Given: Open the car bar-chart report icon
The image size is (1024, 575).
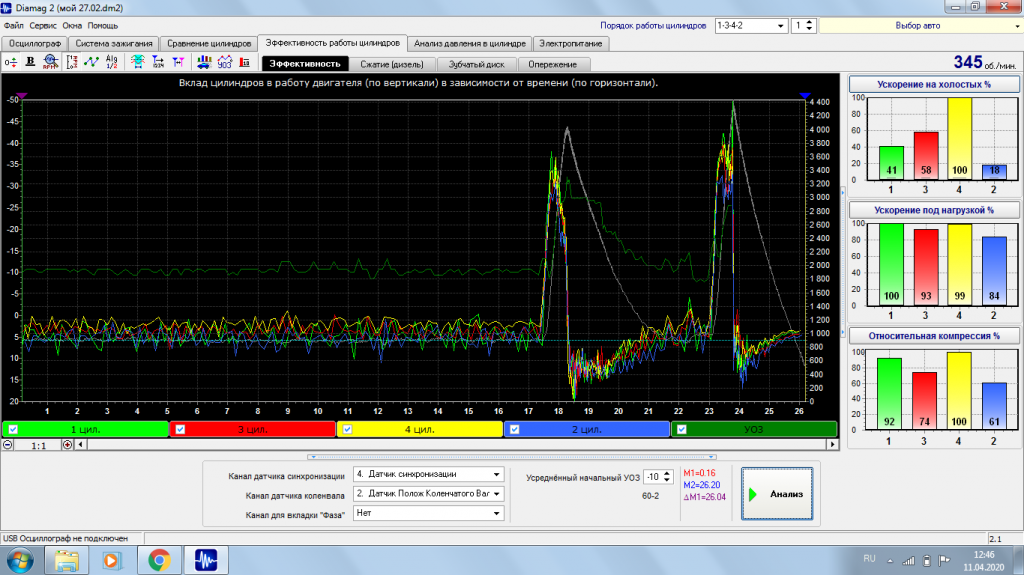Looking at the screenshot, I should pos(204,62).
